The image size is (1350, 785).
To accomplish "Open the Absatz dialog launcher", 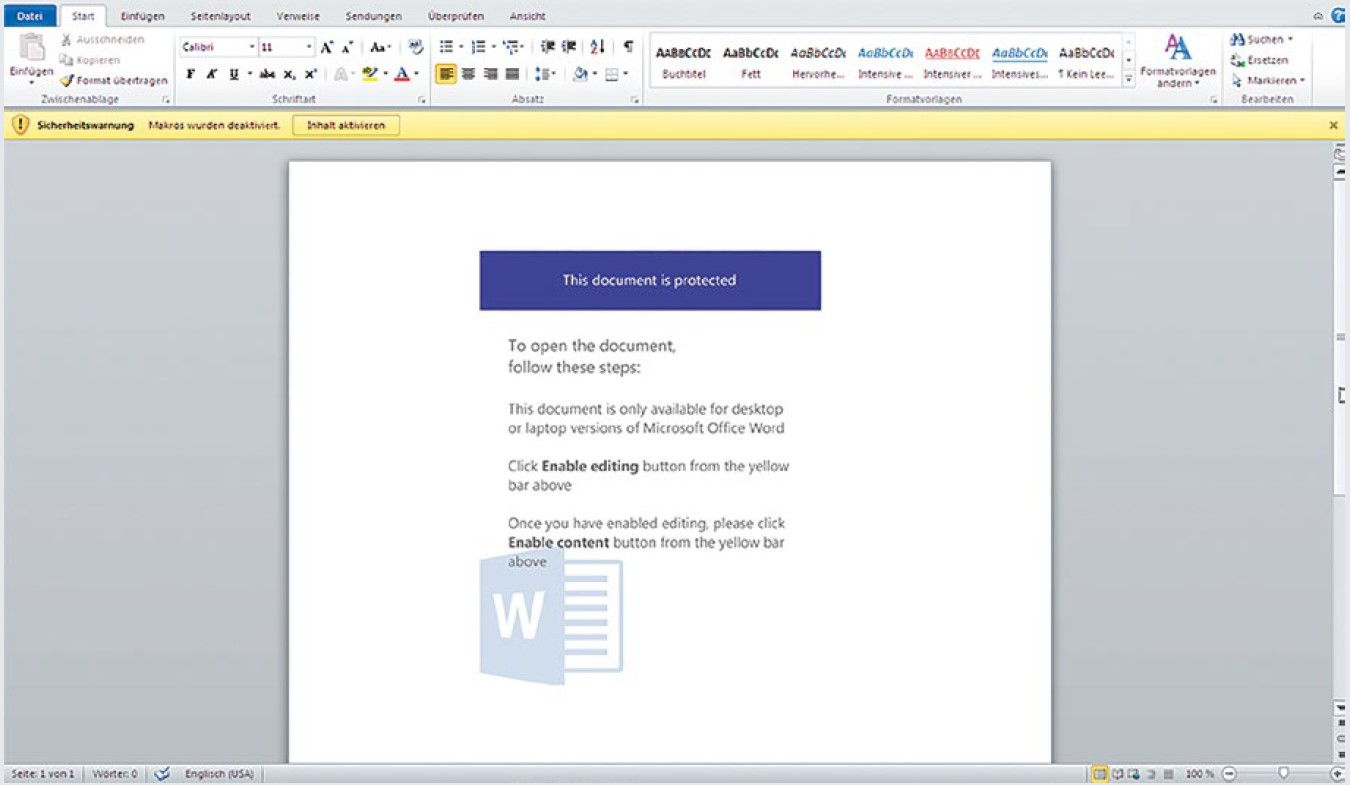I will [x=634, y=100].
